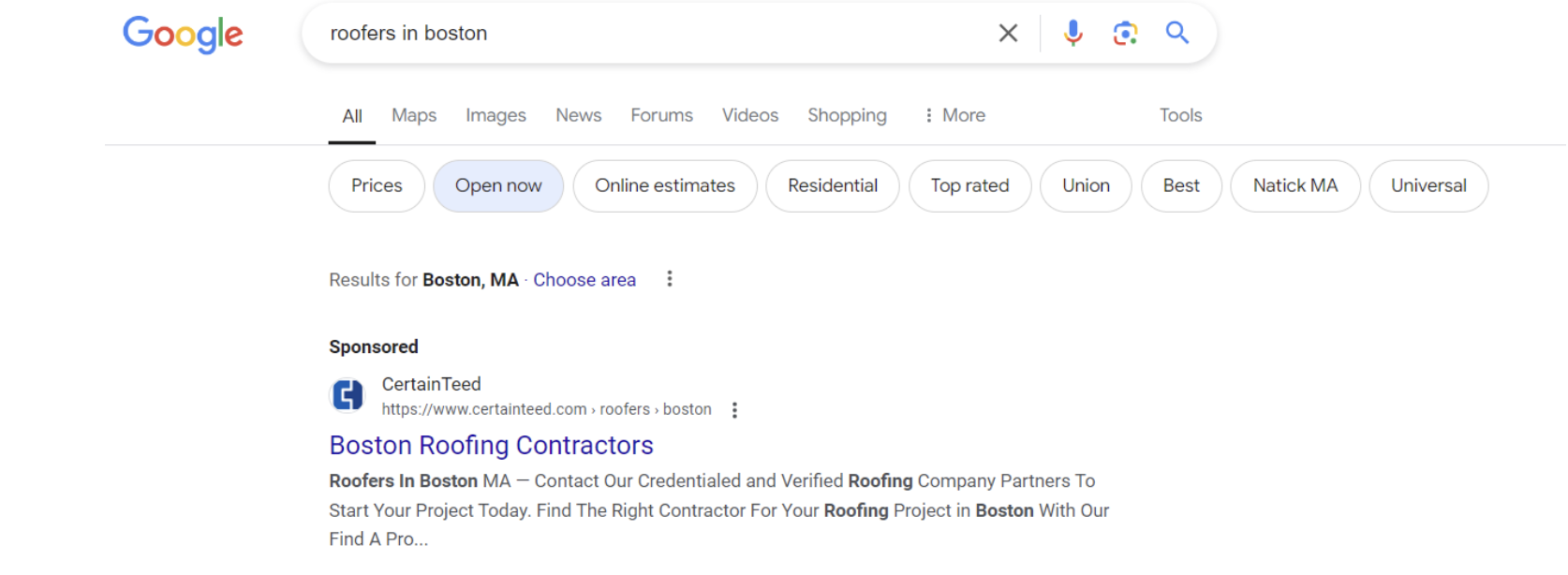
Task: Click the Google logo
Action: pyautogui.click(x=183, y=35)
